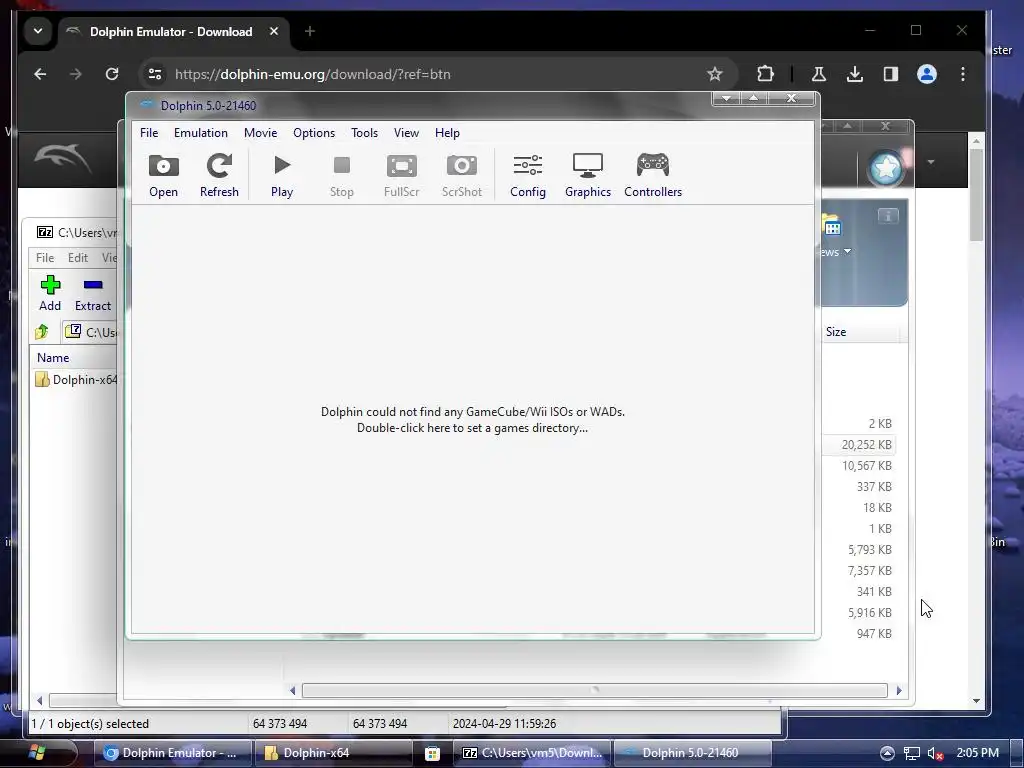Open the View menu in Dolphin
The width and height of the screenshot is (1024, 768).
406,133
